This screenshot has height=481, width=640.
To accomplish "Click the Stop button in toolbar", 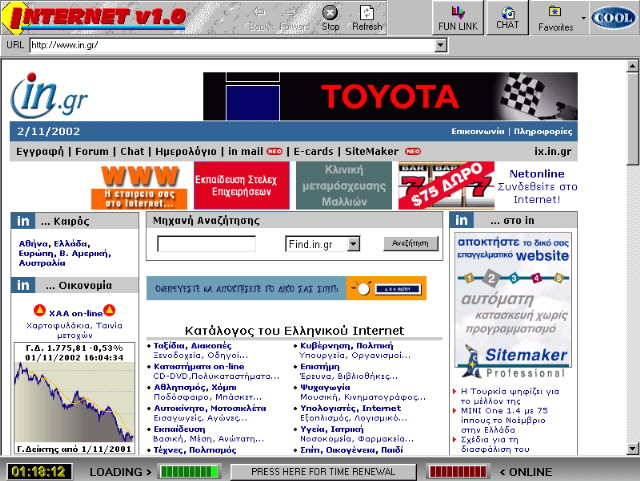I will (x=330, y=17).
